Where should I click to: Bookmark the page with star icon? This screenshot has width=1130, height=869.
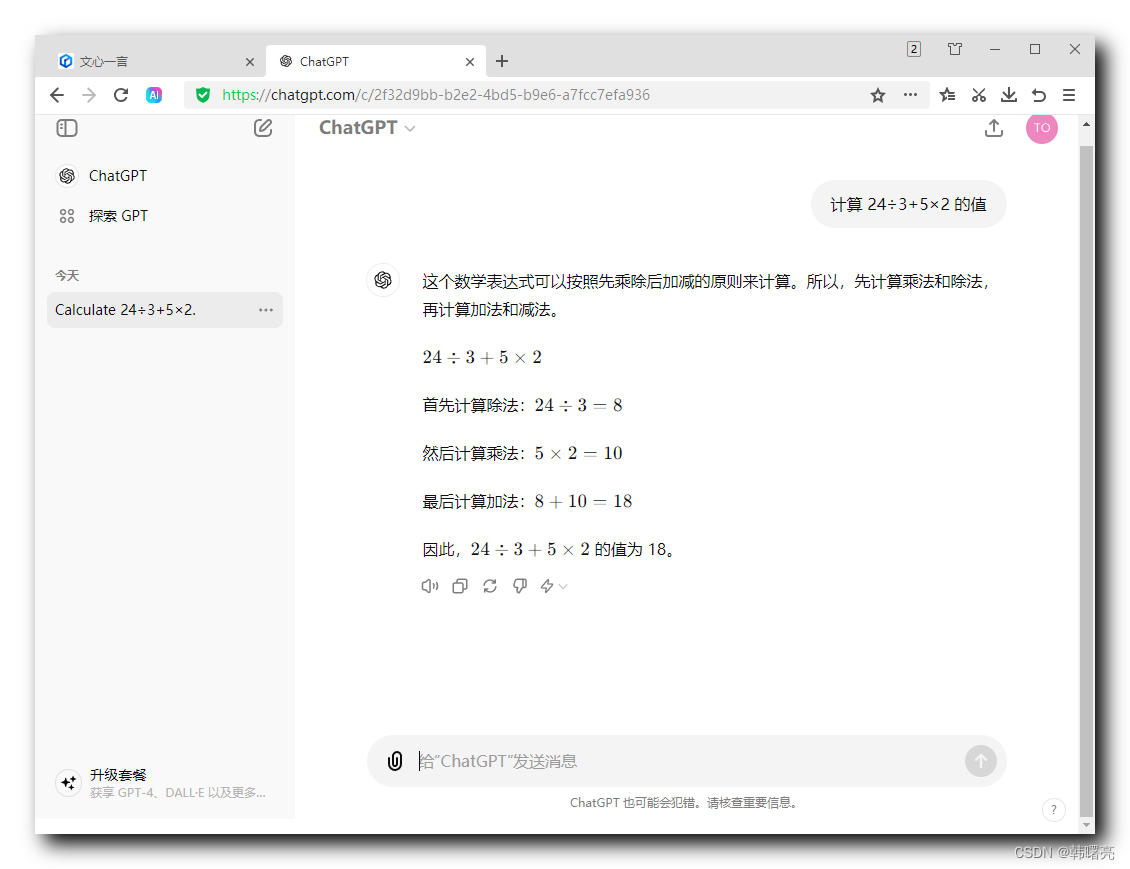877,95
